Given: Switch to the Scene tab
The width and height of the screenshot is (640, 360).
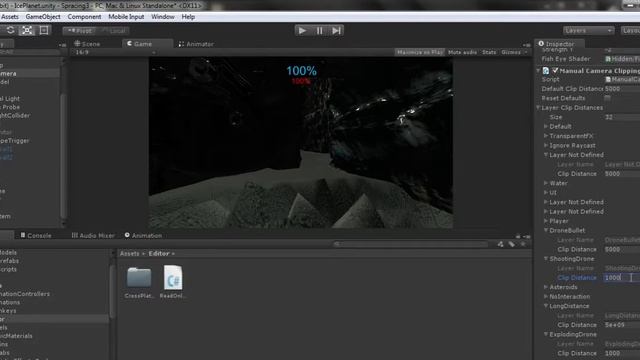Looking at the screenshot, I should click(x=87, y=44).
